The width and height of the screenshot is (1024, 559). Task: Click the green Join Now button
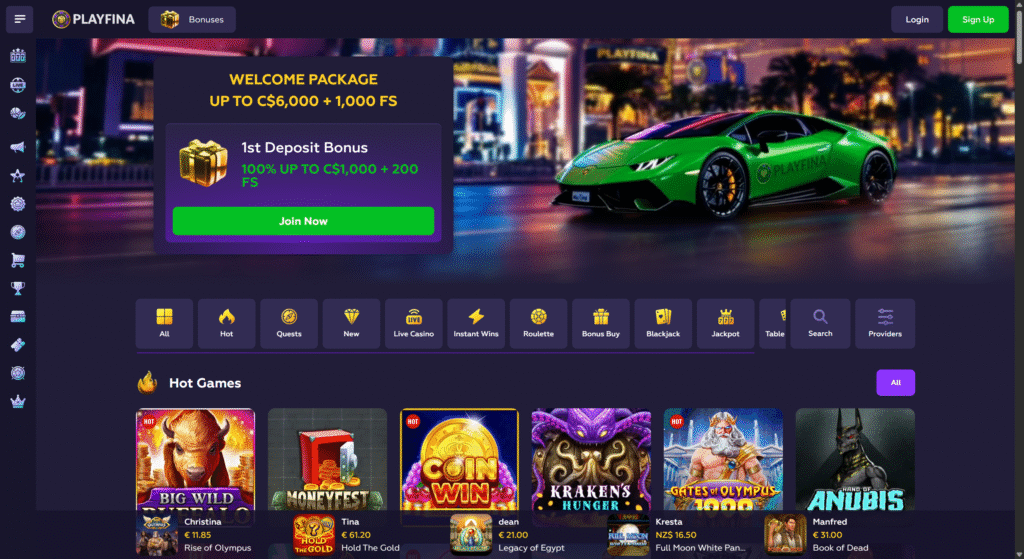pos(303,221)
